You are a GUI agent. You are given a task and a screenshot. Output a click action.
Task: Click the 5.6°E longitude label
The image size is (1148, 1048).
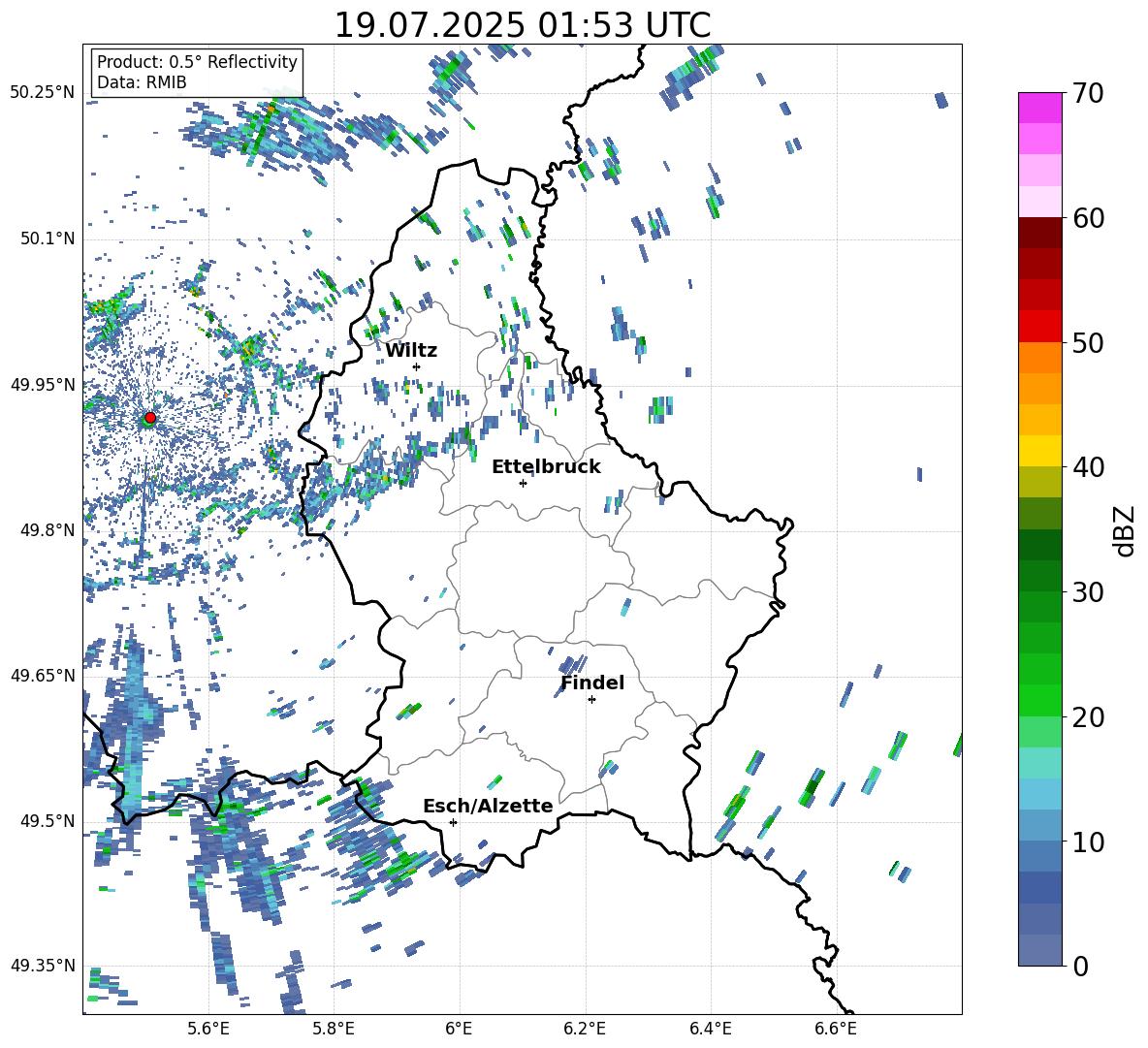(x=208, y=1029)
